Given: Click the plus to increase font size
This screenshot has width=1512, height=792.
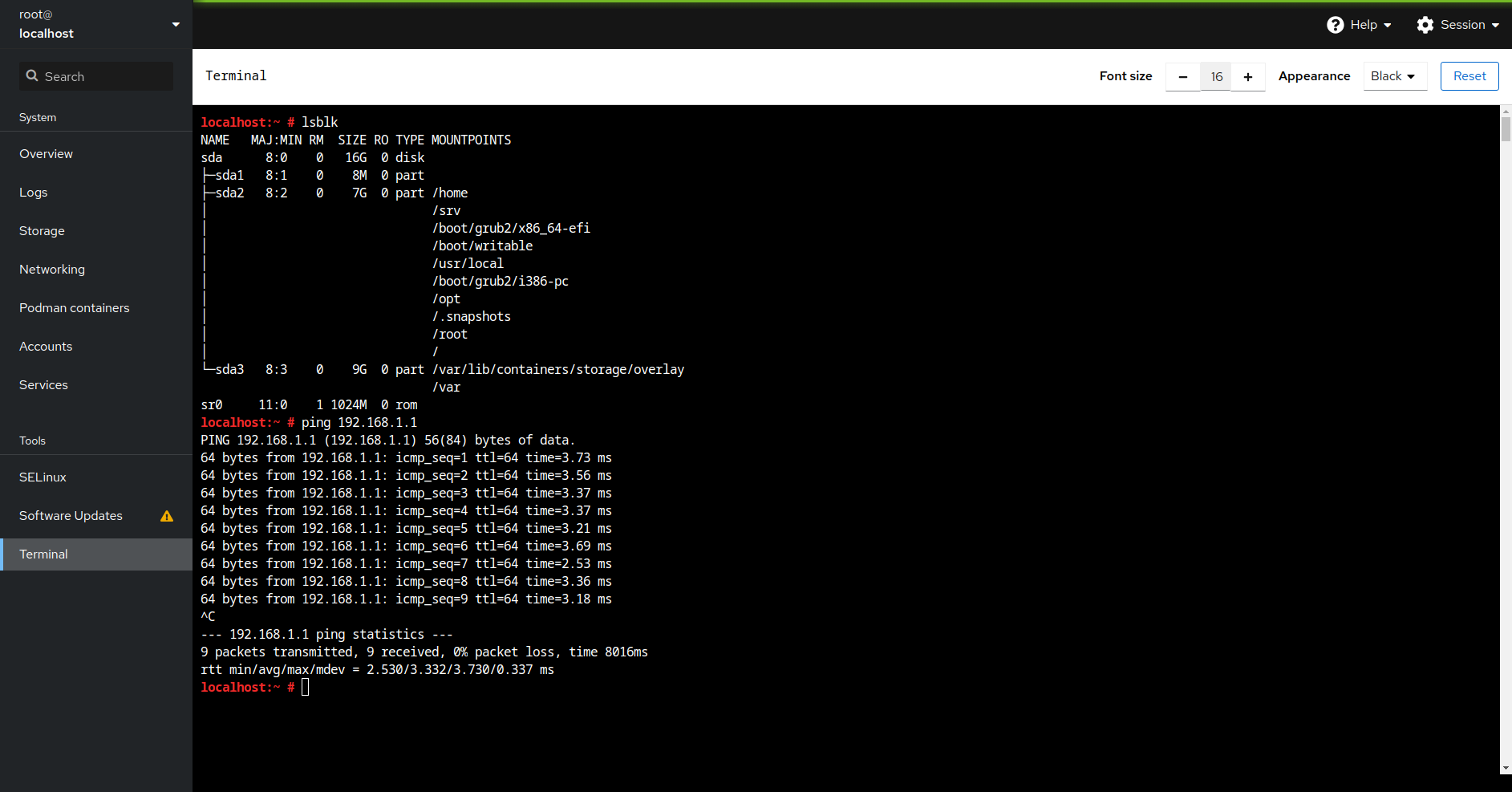Looking at the screenshot, I should [1248, 76].
